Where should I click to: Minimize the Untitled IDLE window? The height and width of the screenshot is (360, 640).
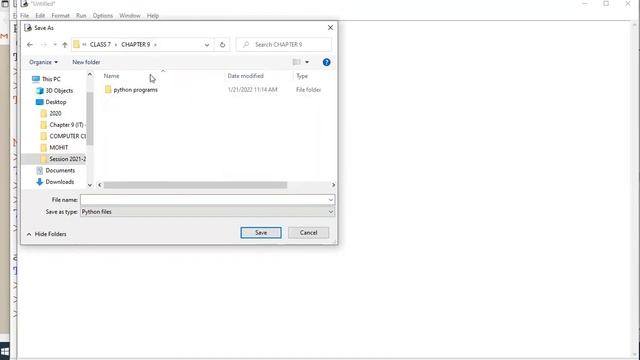(x=584, y=4)
